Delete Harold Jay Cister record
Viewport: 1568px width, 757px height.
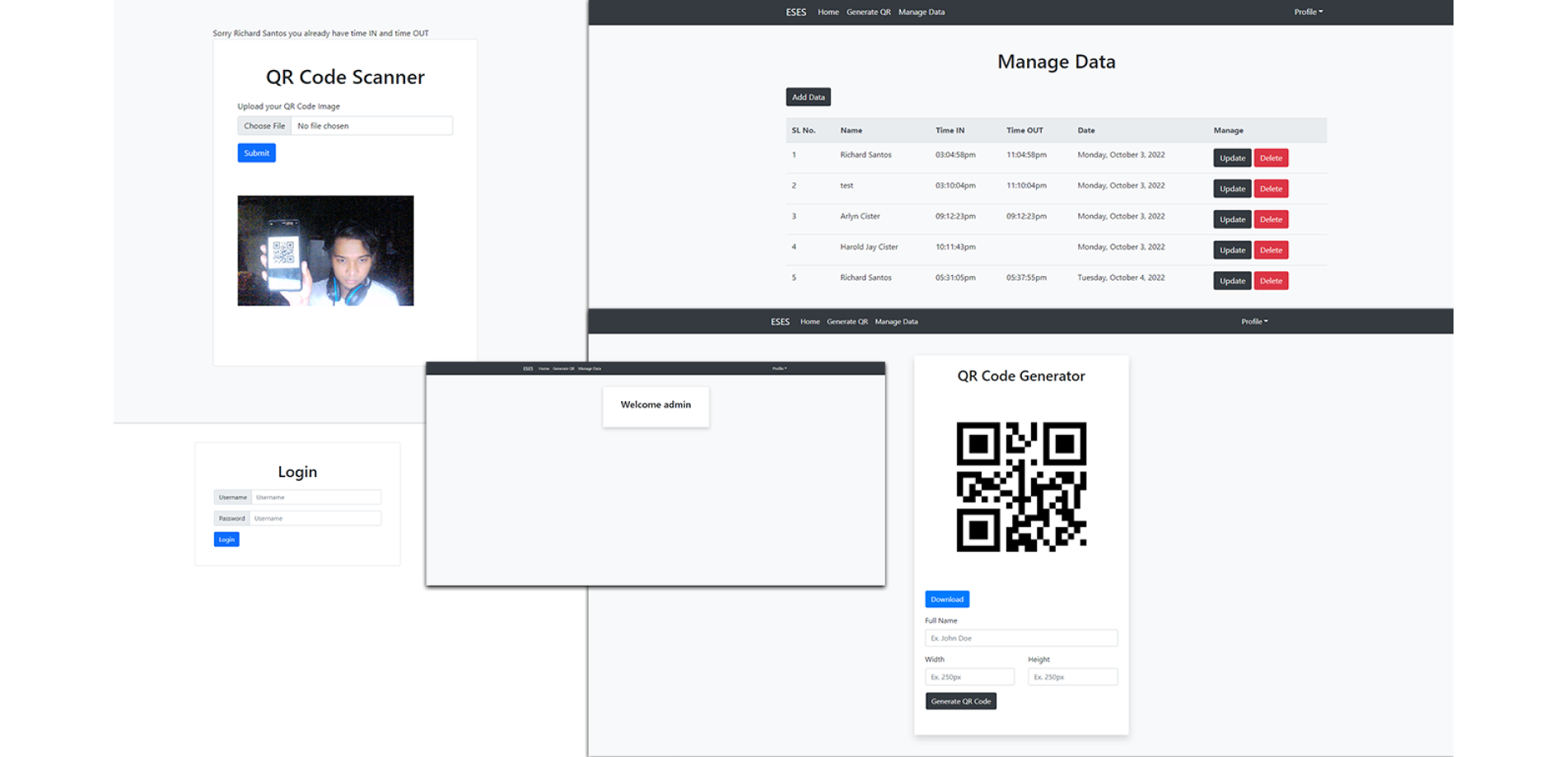pyautogui.click(x=1271, y=250)
